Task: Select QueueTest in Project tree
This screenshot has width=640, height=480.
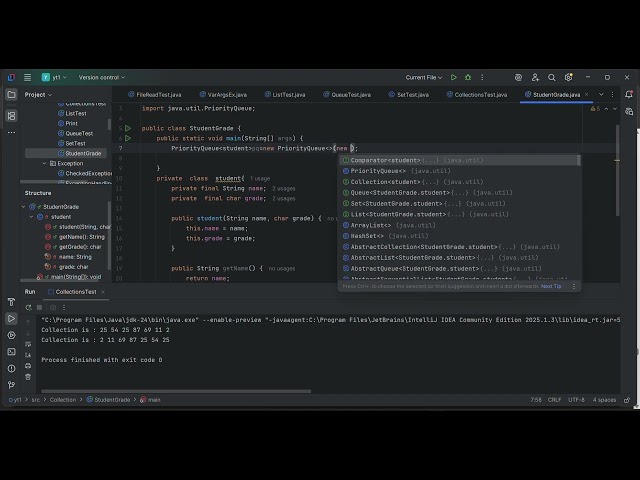Action: (x=79, y=133)
